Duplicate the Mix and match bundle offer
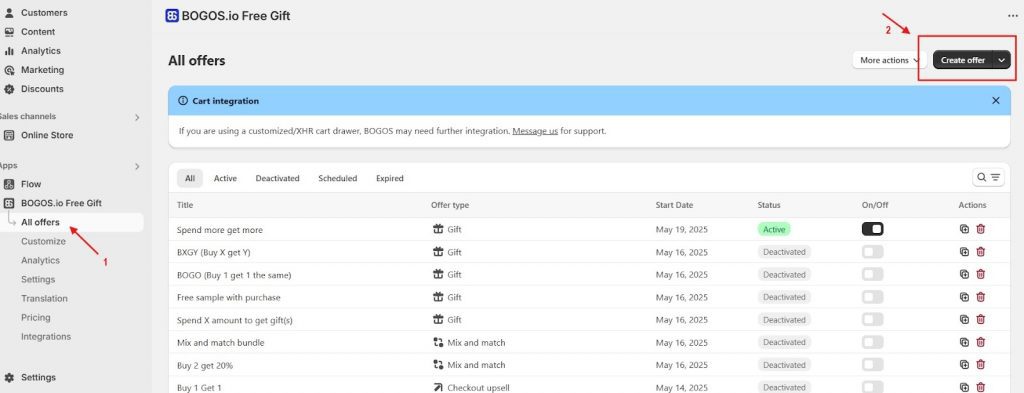The image size is (1024, 393). [964, 342]
